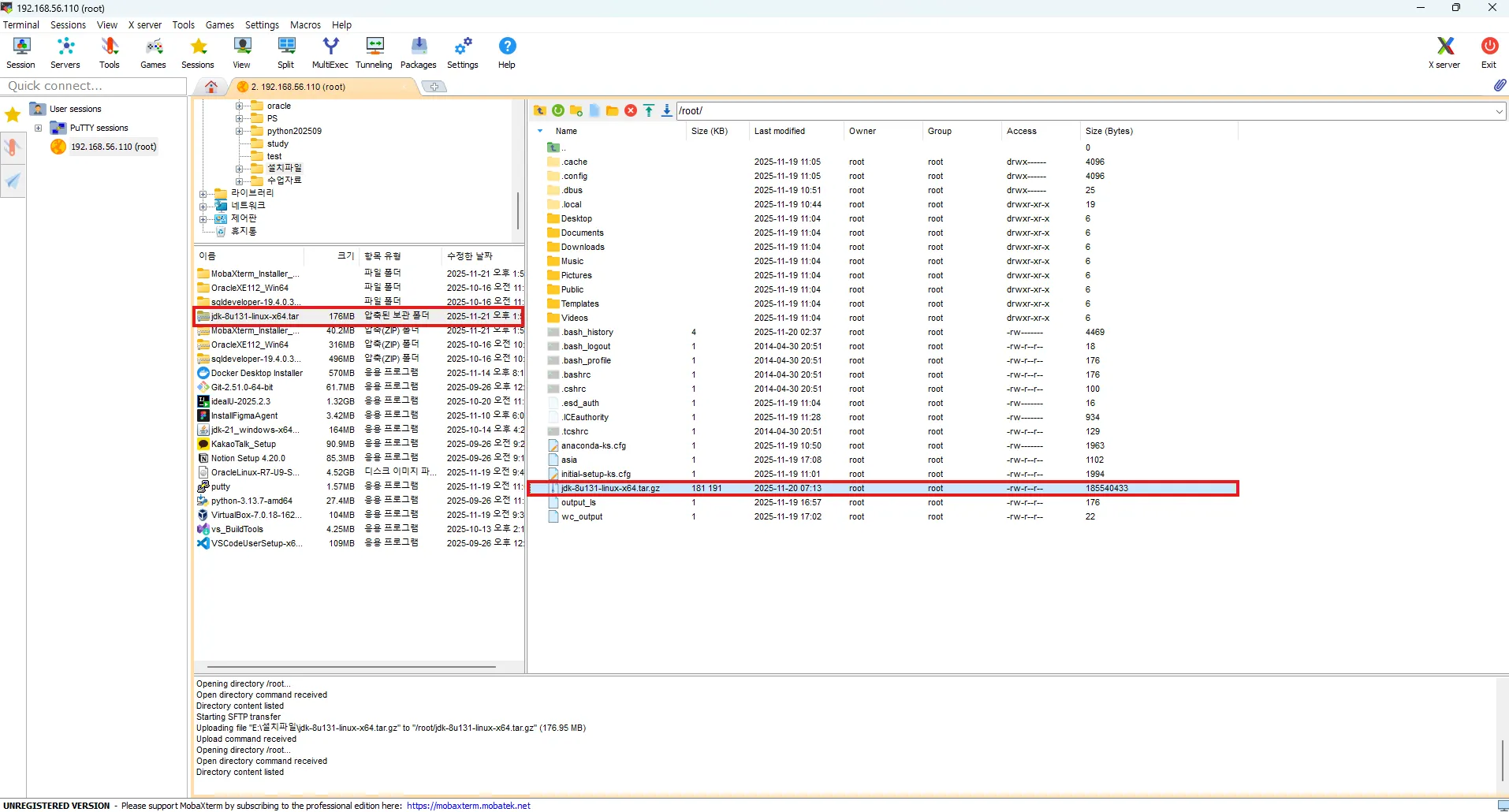Image resolution: width=1509 pixels, height=812 pixels.
Task: Create a new remote file with the blue page icon
Action: tap(594, 110)
